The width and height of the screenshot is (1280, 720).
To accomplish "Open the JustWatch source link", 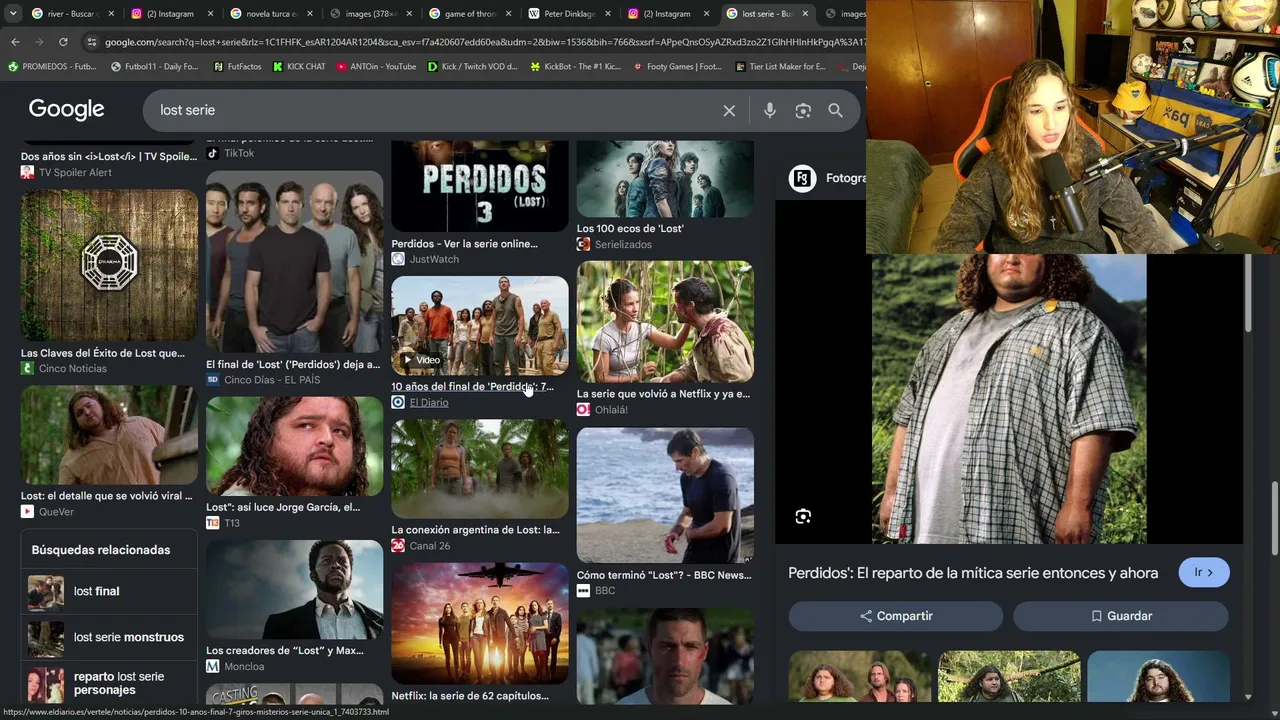I will pyautogui.click(x=425, y=259).
